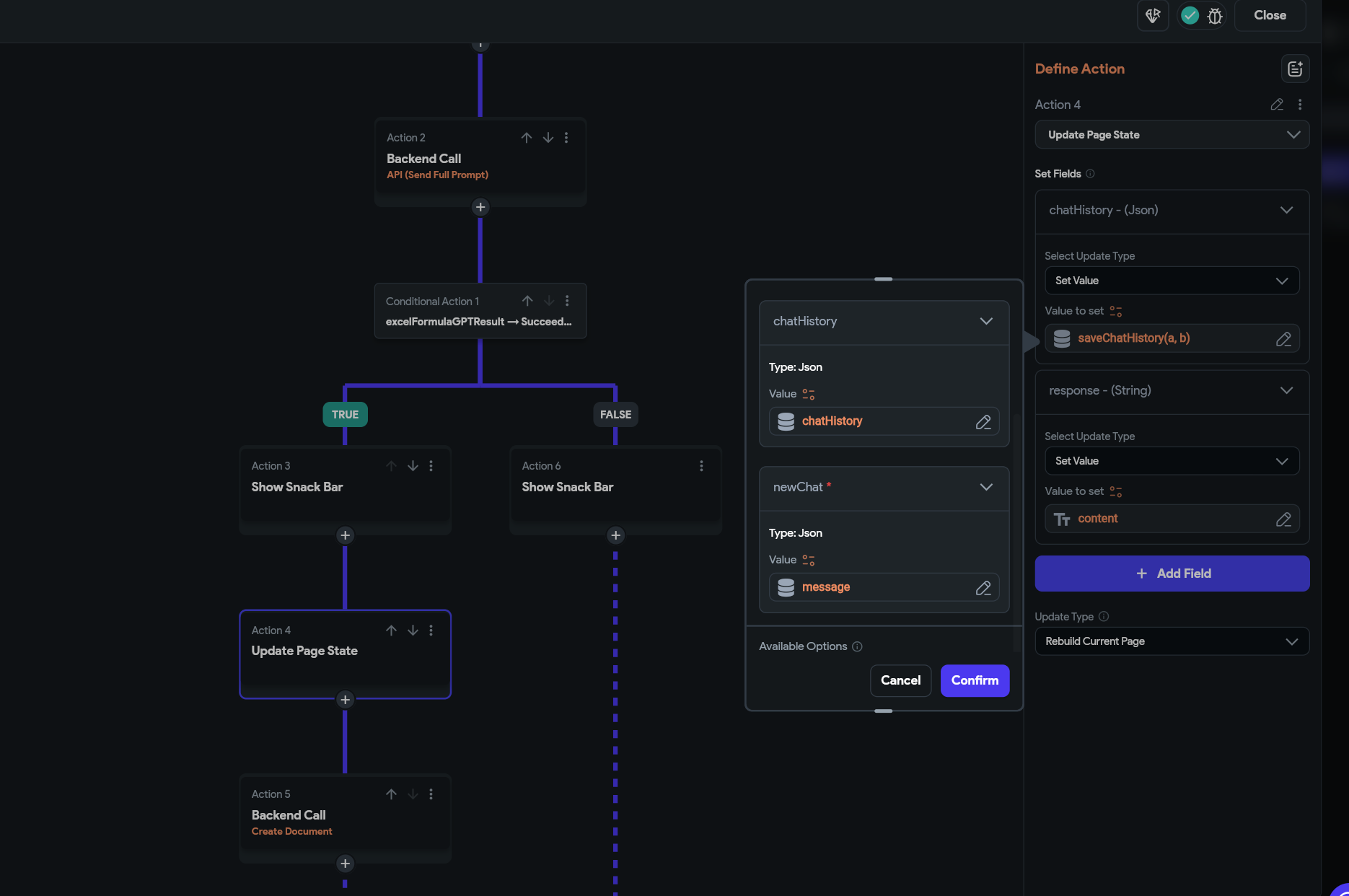Image resolution: width=1349 pixels, height=896 pixels.
Task: Move Action 4 down arrow
Action: pos(413,631)
